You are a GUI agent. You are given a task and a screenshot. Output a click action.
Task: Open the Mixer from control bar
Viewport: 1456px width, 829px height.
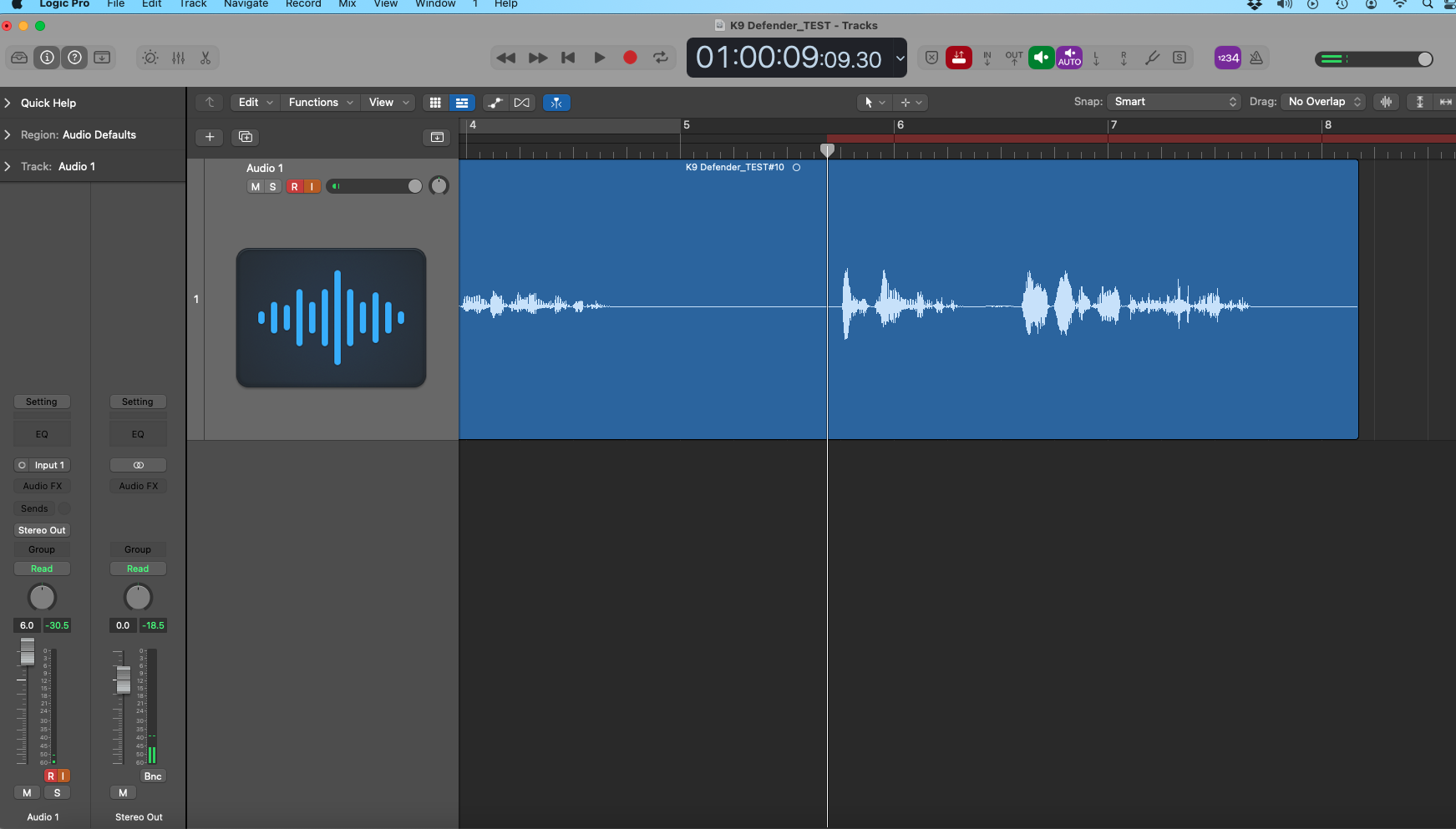coord(178,58)
